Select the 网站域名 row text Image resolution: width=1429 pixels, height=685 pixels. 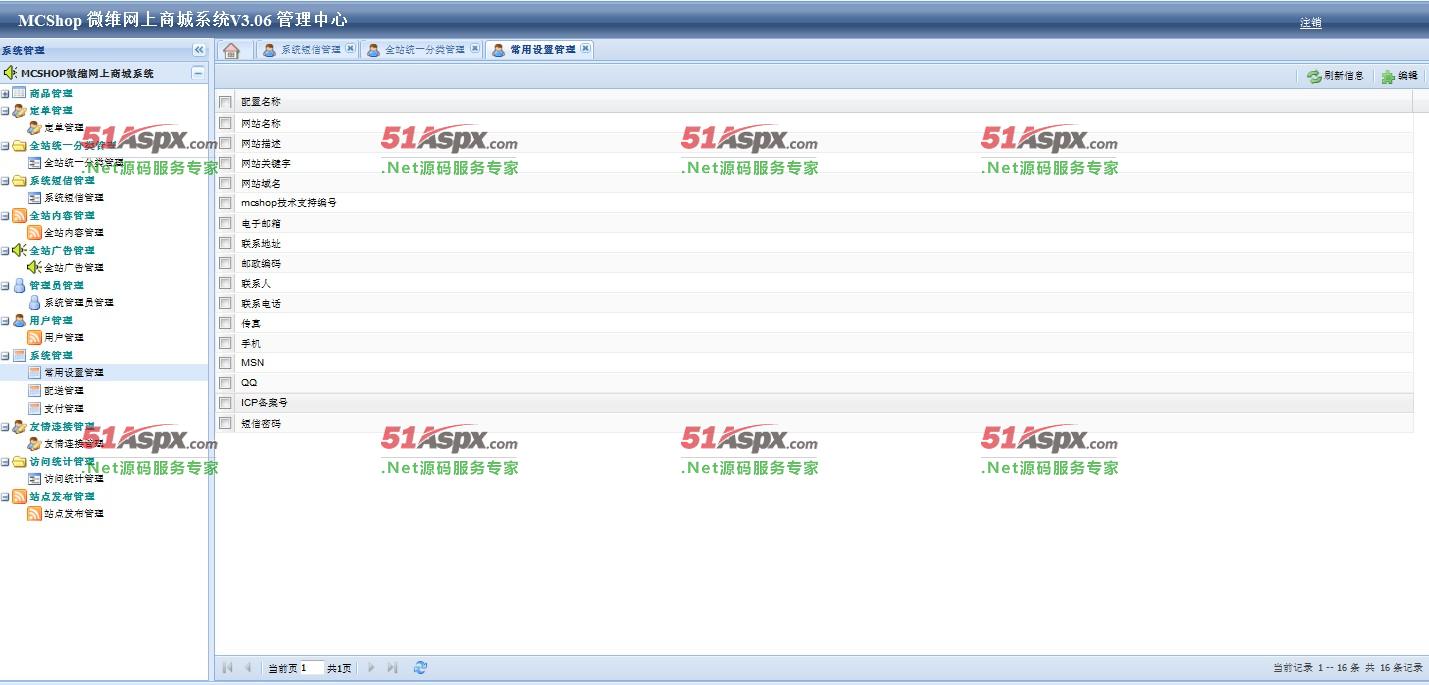261,183
